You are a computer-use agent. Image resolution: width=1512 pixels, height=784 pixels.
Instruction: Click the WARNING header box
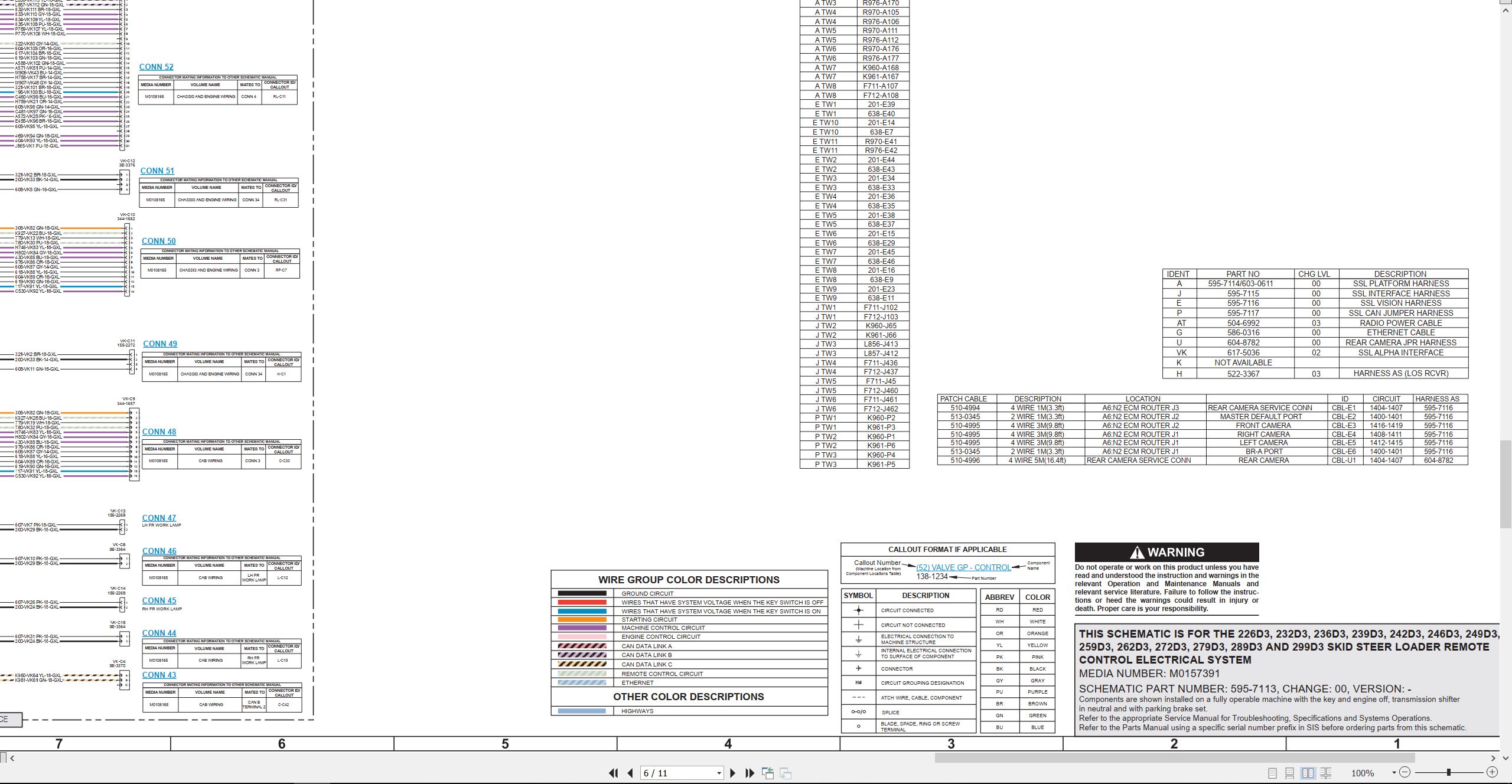tap(1166, 553)
